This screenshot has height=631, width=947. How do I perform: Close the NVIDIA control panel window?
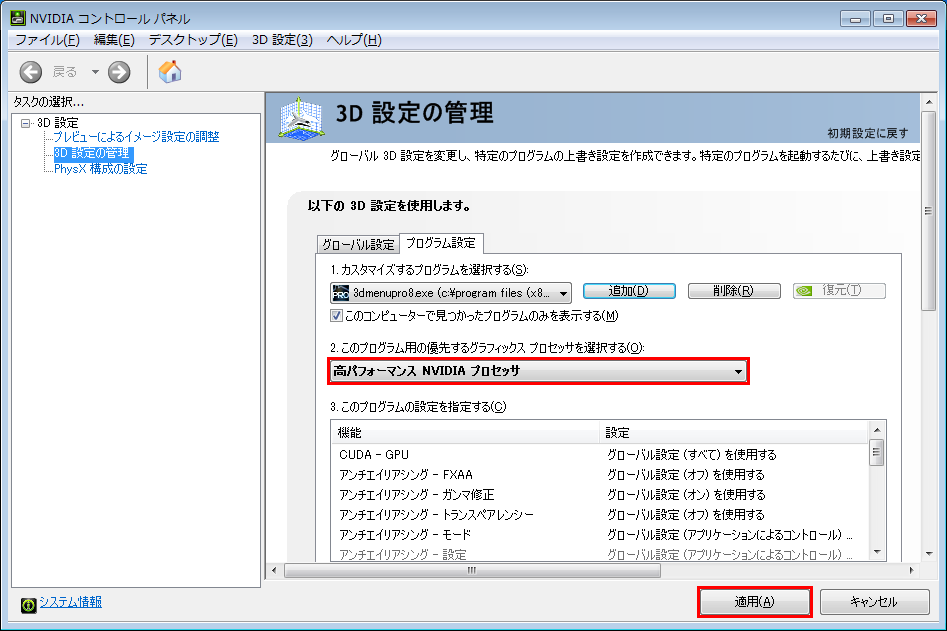point(922,19)
